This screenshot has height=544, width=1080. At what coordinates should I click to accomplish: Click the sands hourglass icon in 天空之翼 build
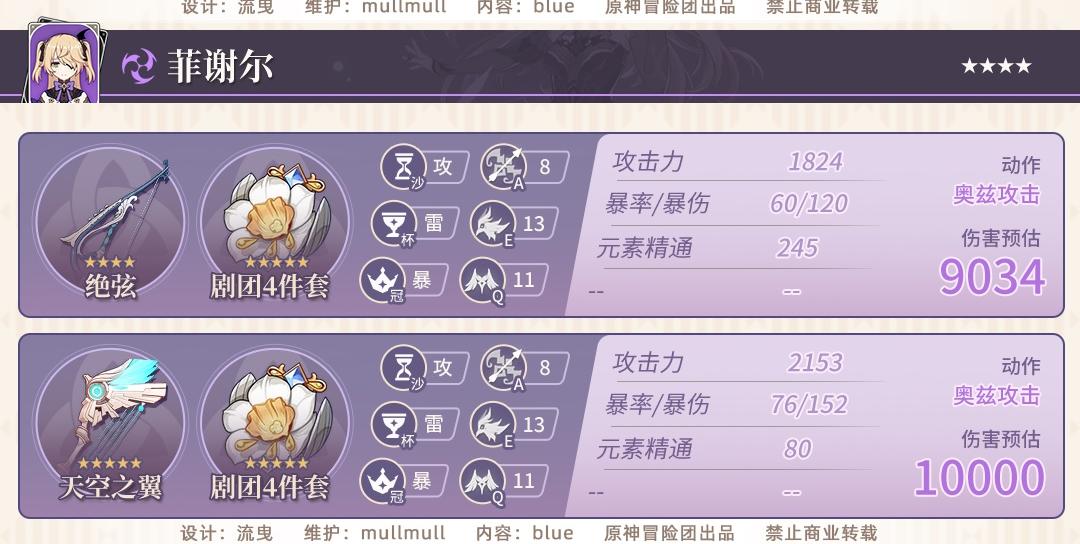coord(404,368)
